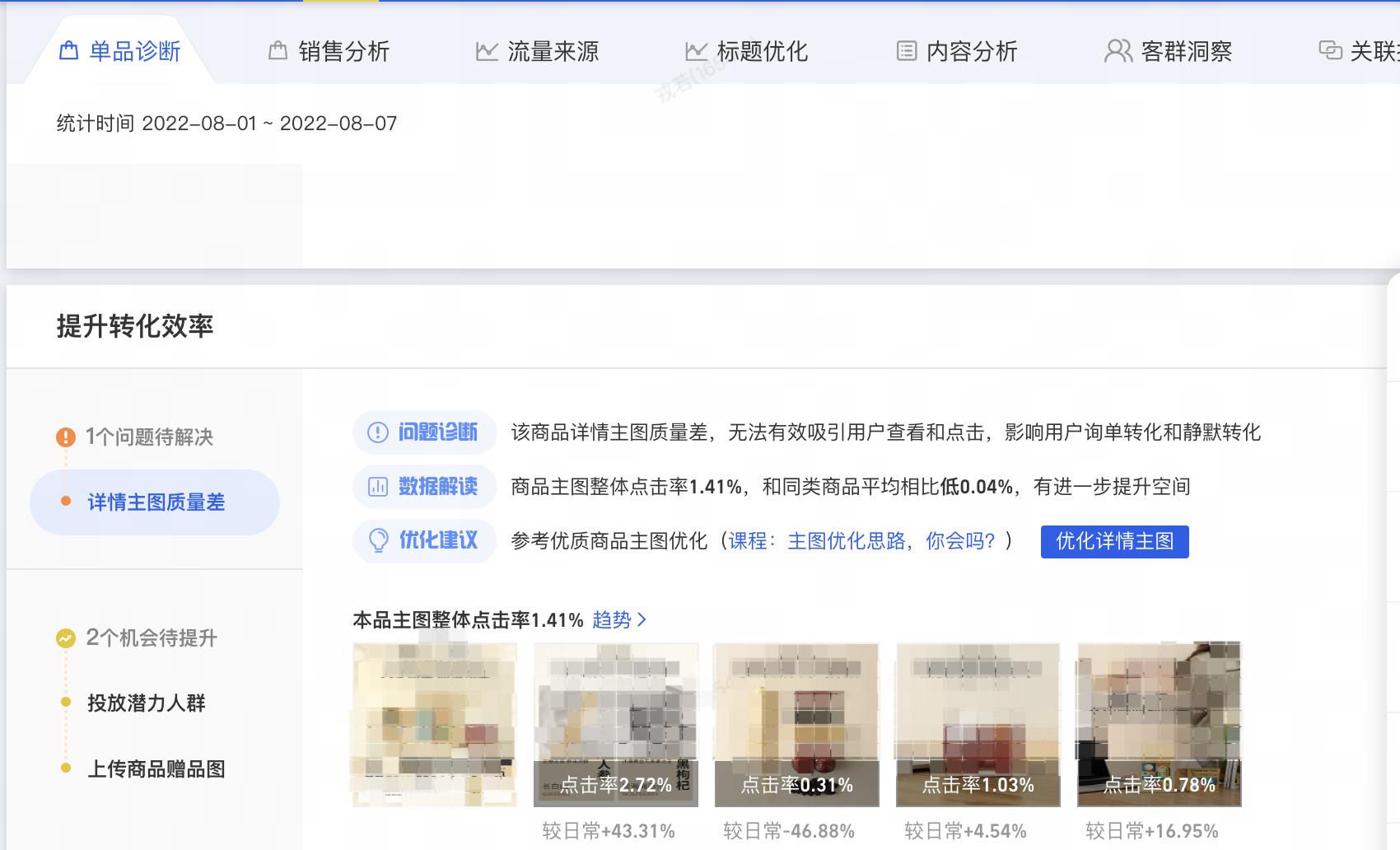Click the 较日常-46.88% text
The image size is (1400, 850).
coord(789,831)
